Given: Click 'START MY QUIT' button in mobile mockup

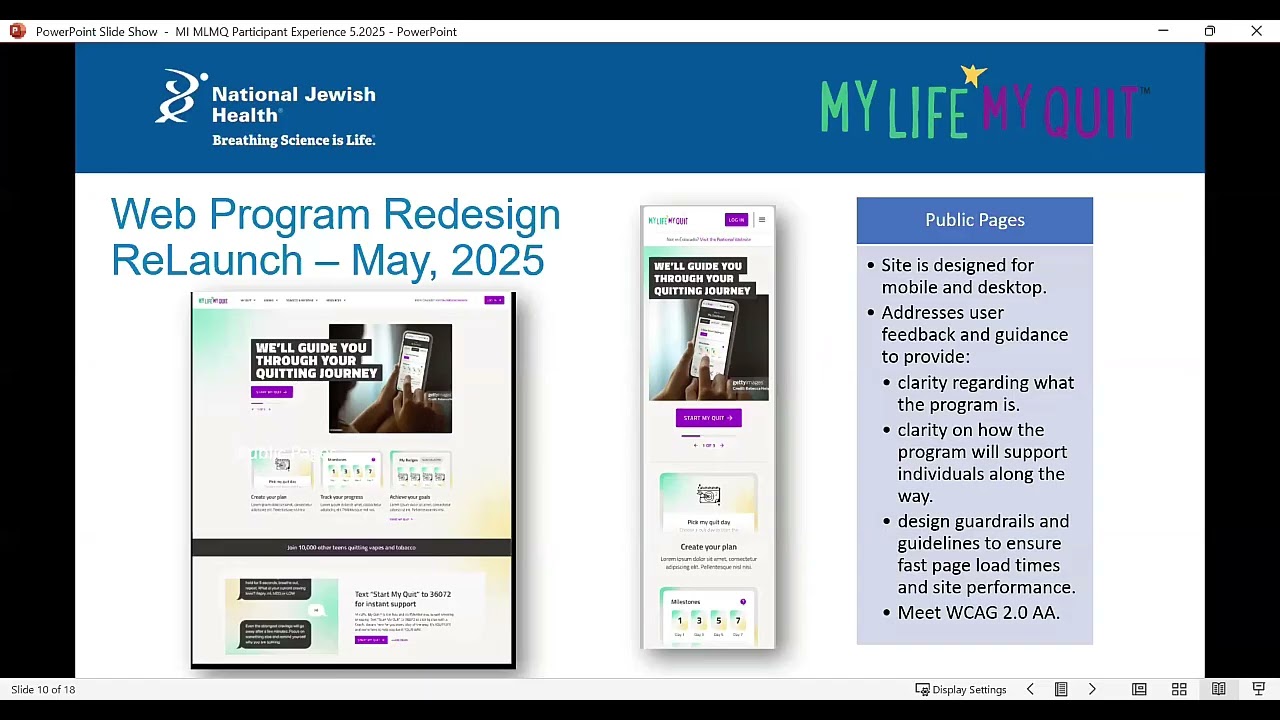Looking at the screenshot, I should (708, 418).
